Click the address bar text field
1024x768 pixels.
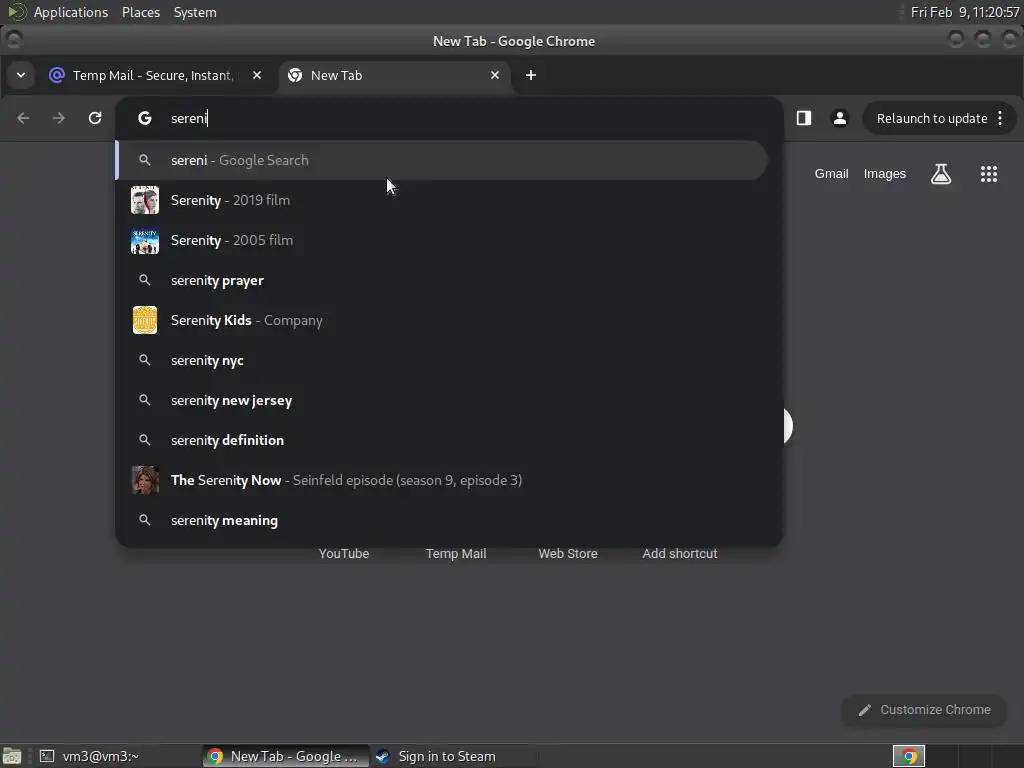[x=451, y=118]
